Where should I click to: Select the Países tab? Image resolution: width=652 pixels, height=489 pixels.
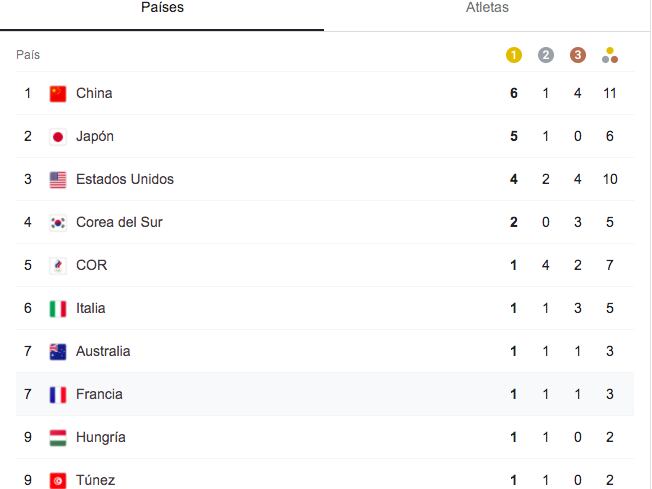[x=162, y=8]
